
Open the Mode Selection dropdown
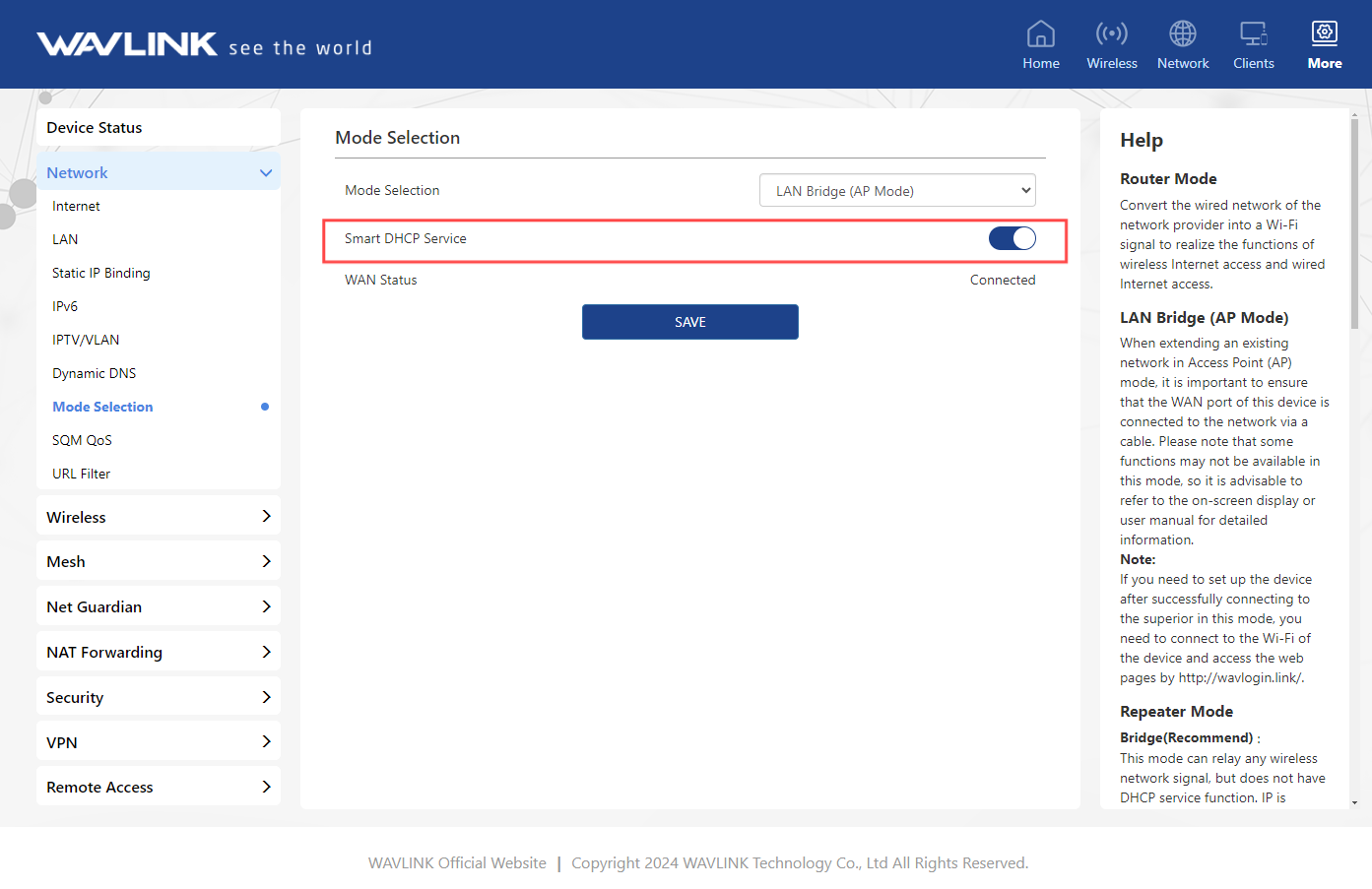click(x=896, y=191)
